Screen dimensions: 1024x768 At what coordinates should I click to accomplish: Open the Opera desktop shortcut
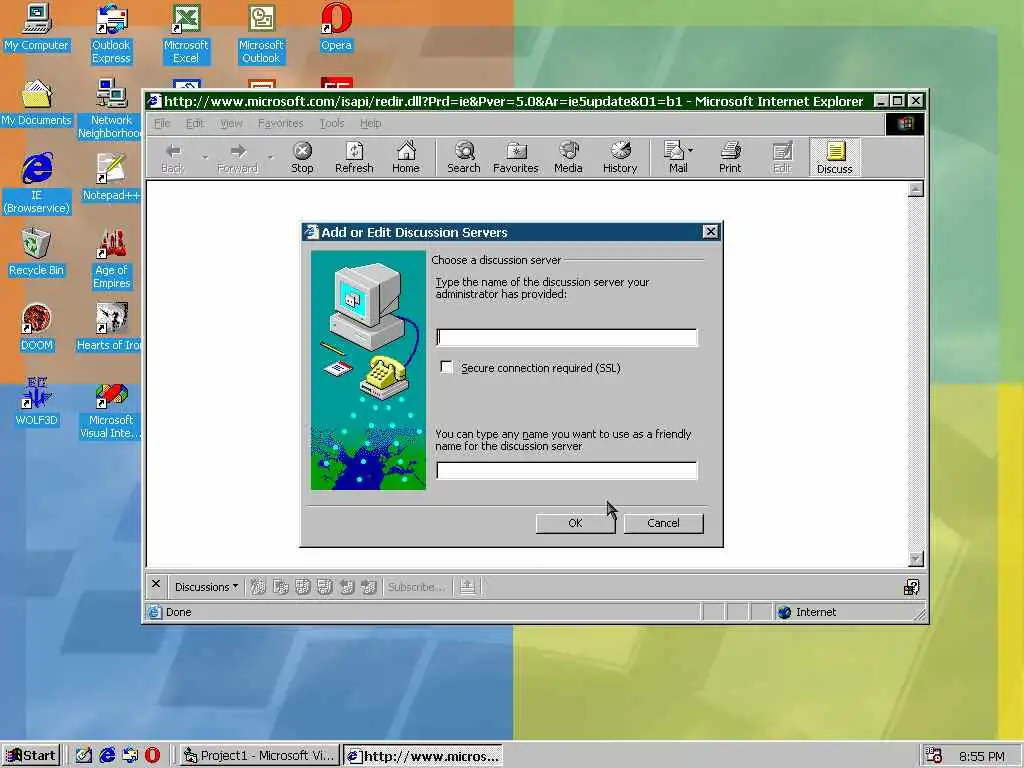(336, 27)
